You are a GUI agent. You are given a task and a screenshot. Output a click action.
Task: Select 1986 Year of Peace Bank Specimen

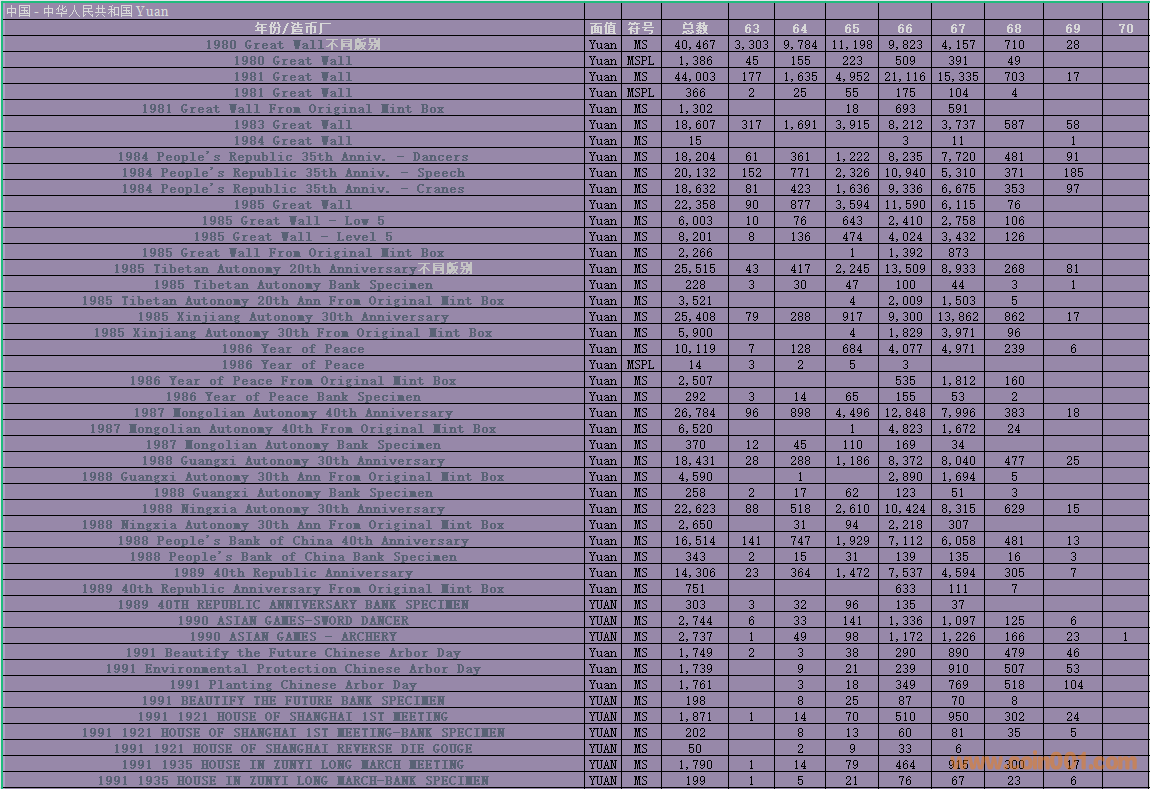point(293,397)
